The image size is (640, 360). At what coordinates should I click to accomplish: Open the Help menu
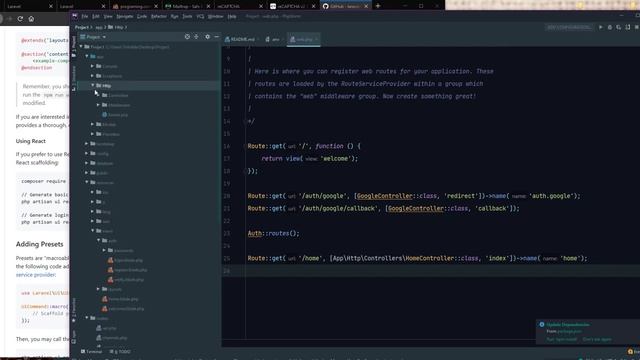point(232,16)
